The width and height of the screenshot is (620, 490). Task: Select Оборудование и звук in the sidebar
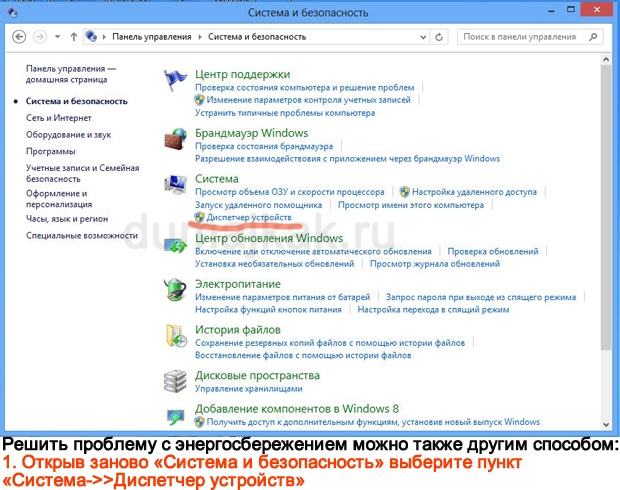click(68, 134)
